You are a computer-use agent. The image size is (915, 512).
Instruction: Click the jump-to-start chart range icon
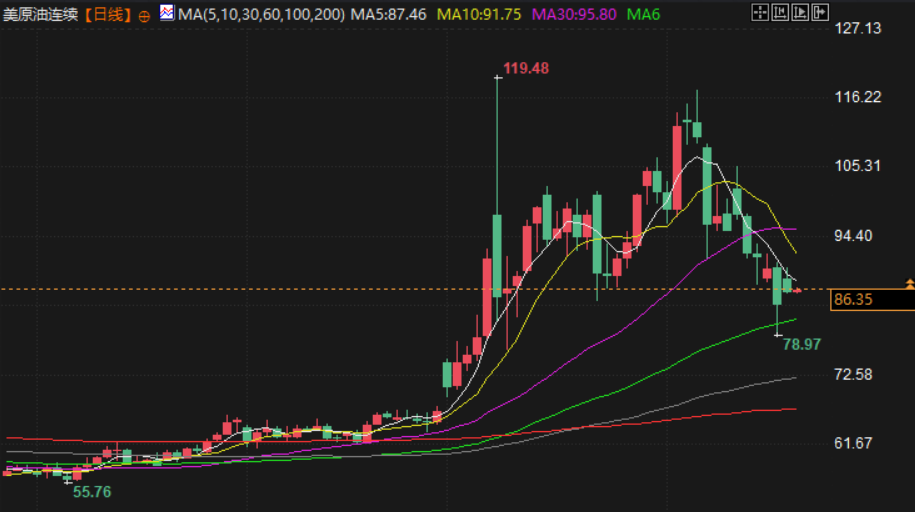click(x=780, y=12)
